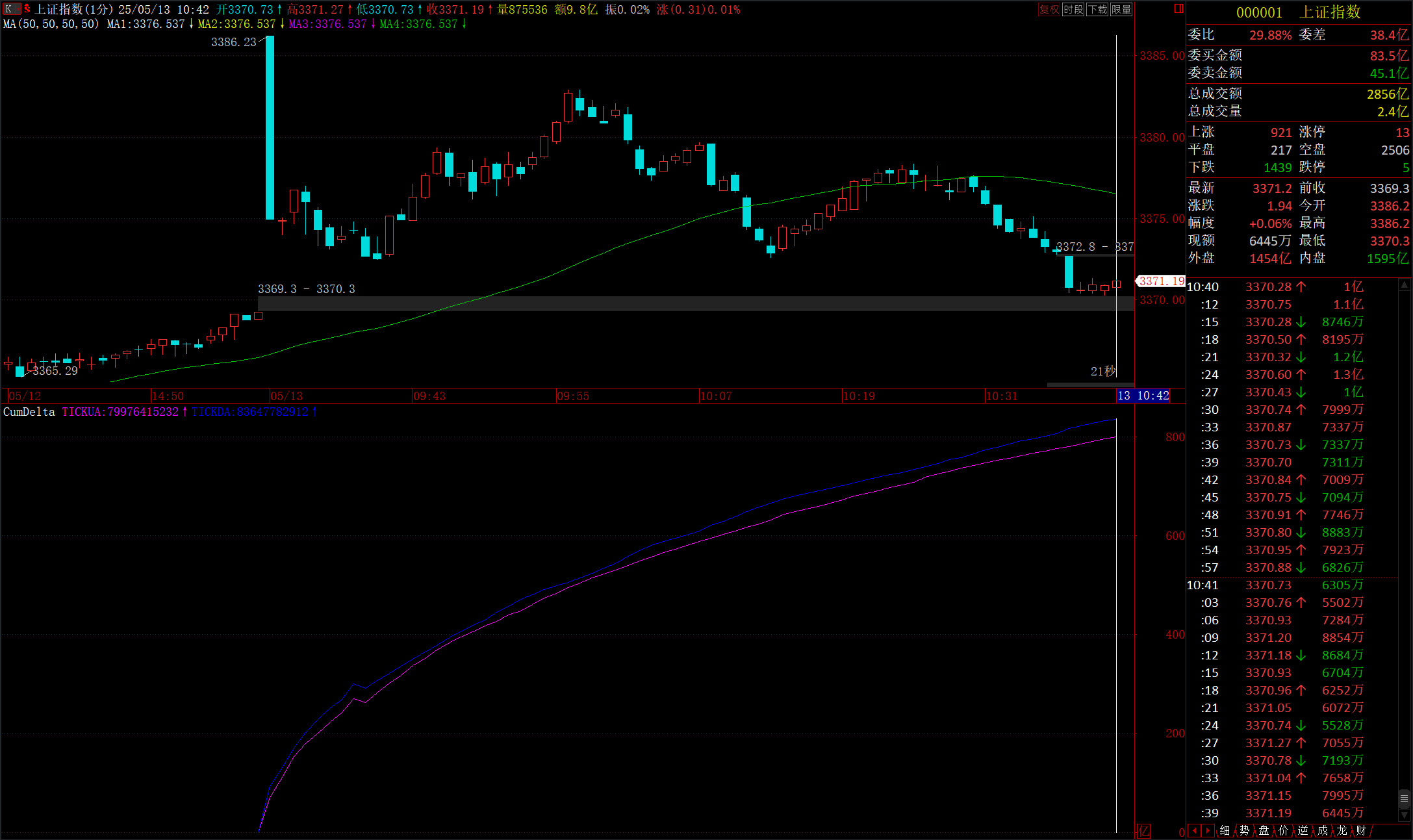This screenshot has height=840, width=1413.
Task: Click the tick list scrollbar down arrow
Action: [x=1404, y=815]
